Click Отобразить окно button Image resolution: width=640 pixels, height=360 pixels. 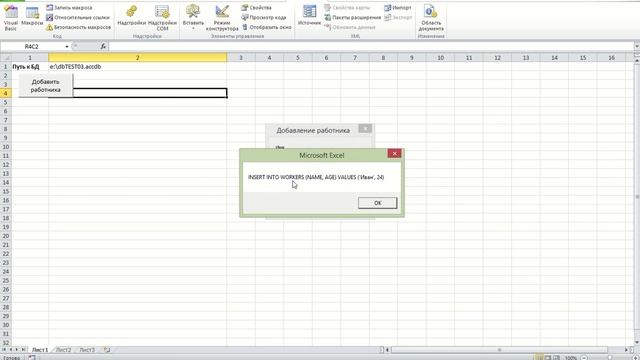tap(267, 27)
